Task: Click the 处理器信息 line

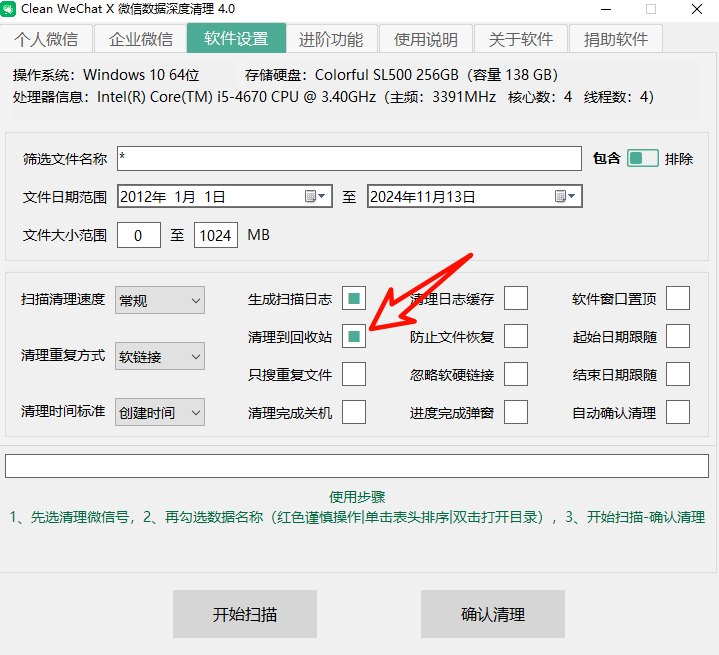Action: click(333, 97)
